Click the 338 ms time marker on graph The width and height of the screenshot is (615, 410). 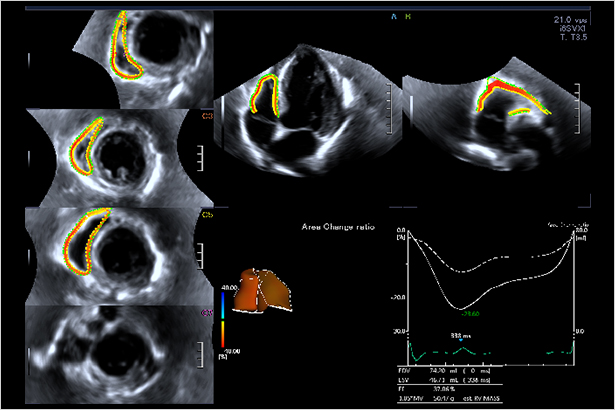[460, 339]
